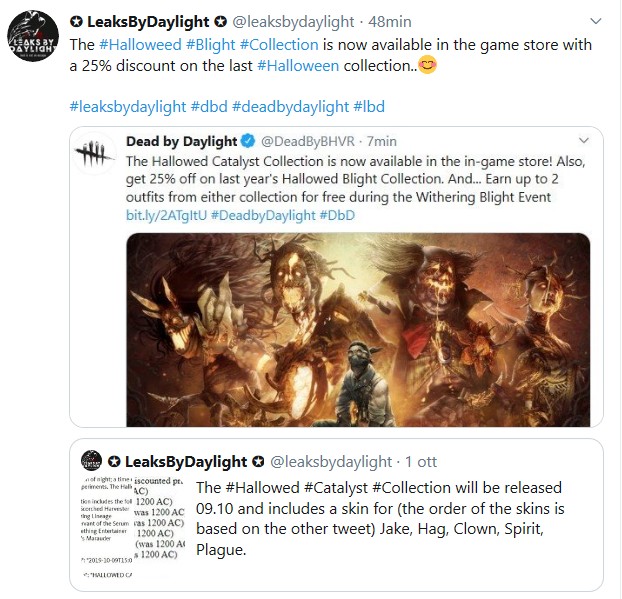
Task: Click the #leaksbydaylight hashtag
Action: (128, 106)
